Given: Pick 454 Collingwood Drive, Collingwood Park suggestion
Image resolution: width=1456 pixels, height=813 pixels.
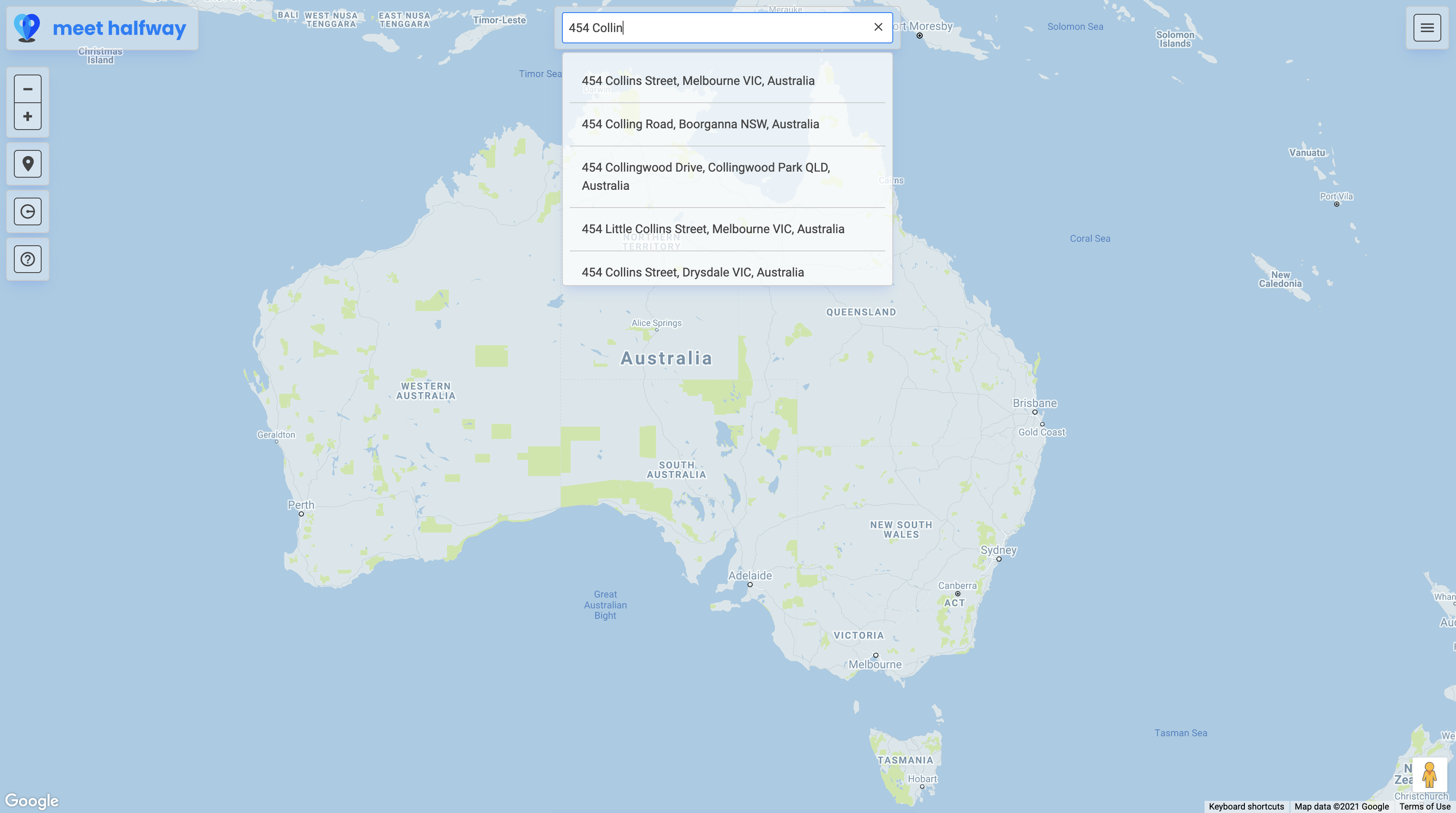Looking at the screenshot, I should (705, 176).
